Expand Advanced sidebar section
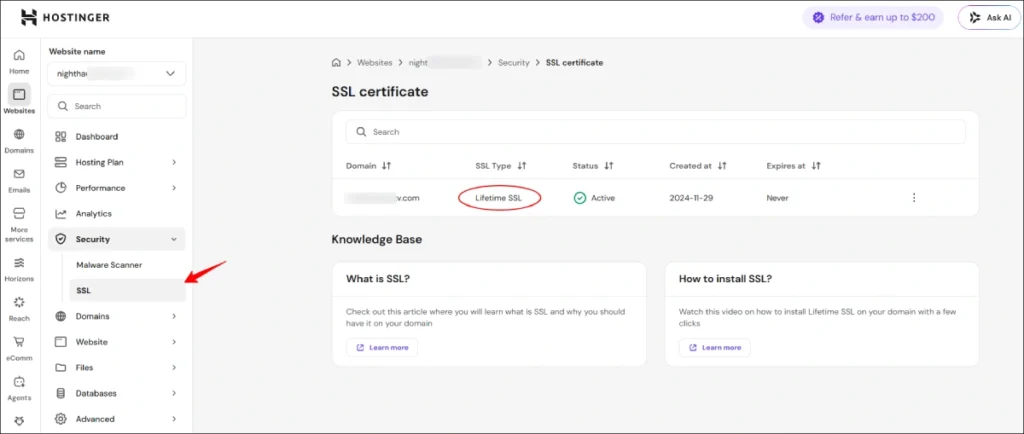1024x434 pixels. [x=117, y=419]
